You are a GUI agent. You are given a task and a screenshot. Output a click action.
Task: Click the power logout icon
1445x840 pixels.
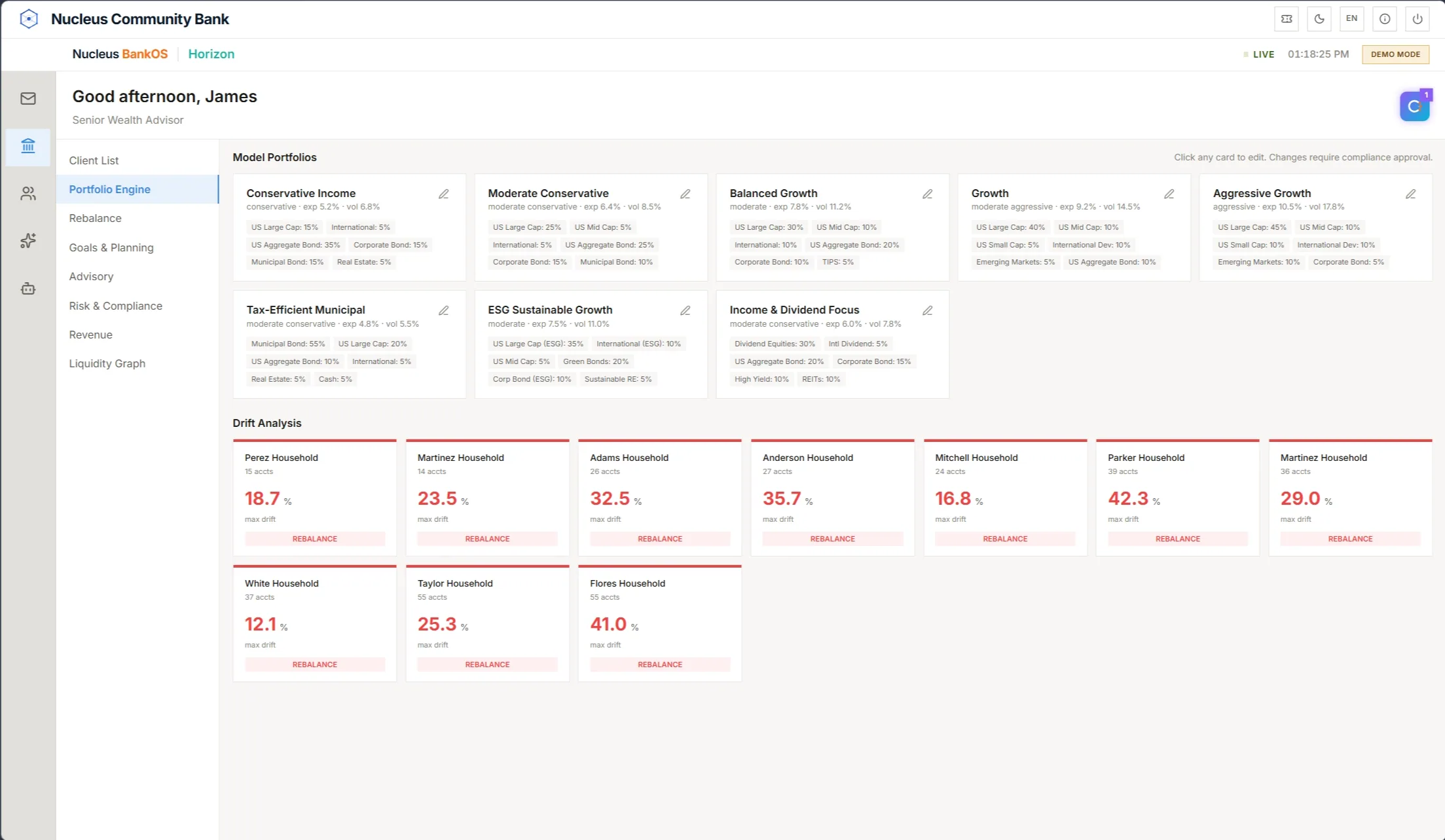point(1418,19)
